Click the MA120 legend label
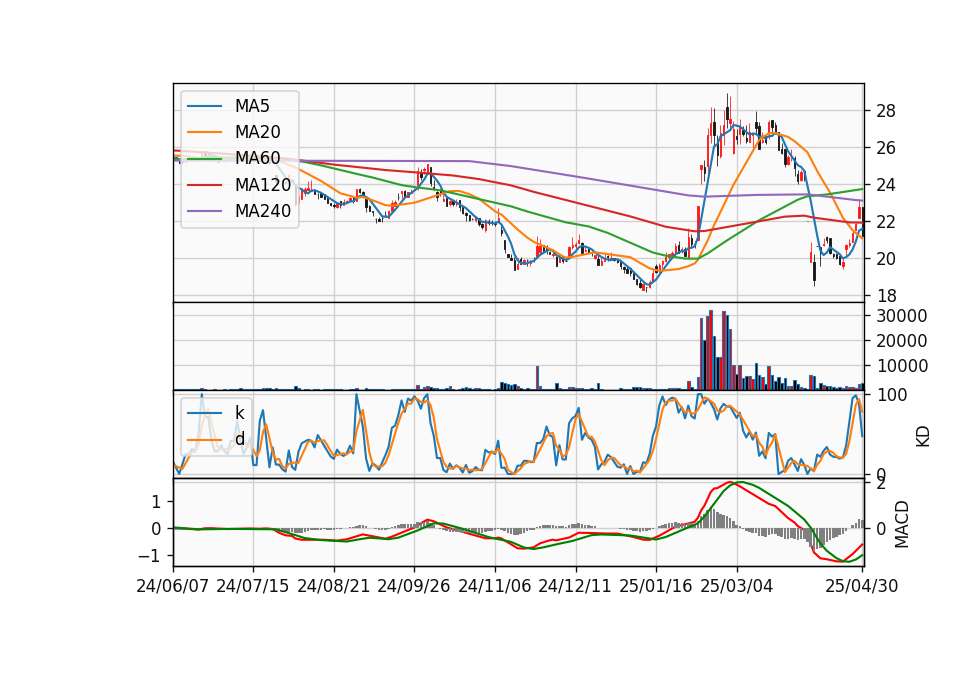 click(x=263, y=184)
